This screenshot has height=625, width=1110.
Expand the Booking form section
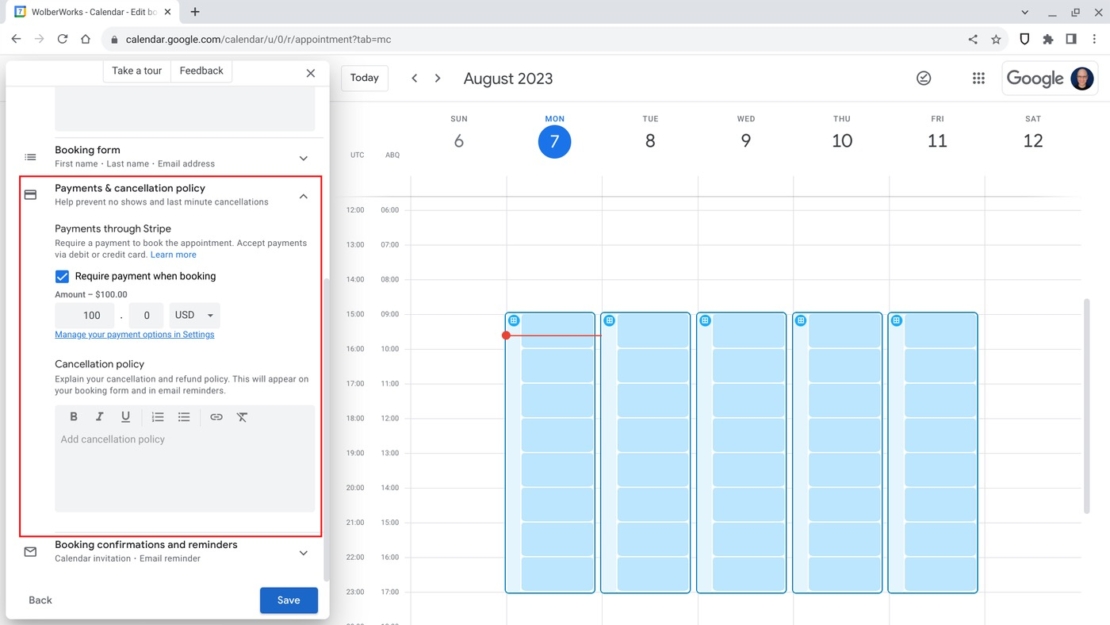pyautogui.click(x=303, y=156)
